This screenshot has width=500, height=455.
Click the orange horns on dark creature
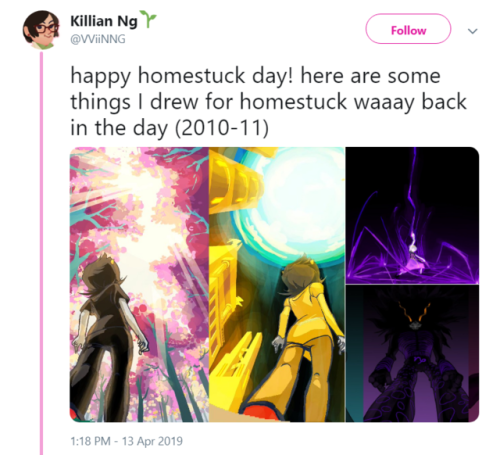point(414,310)
